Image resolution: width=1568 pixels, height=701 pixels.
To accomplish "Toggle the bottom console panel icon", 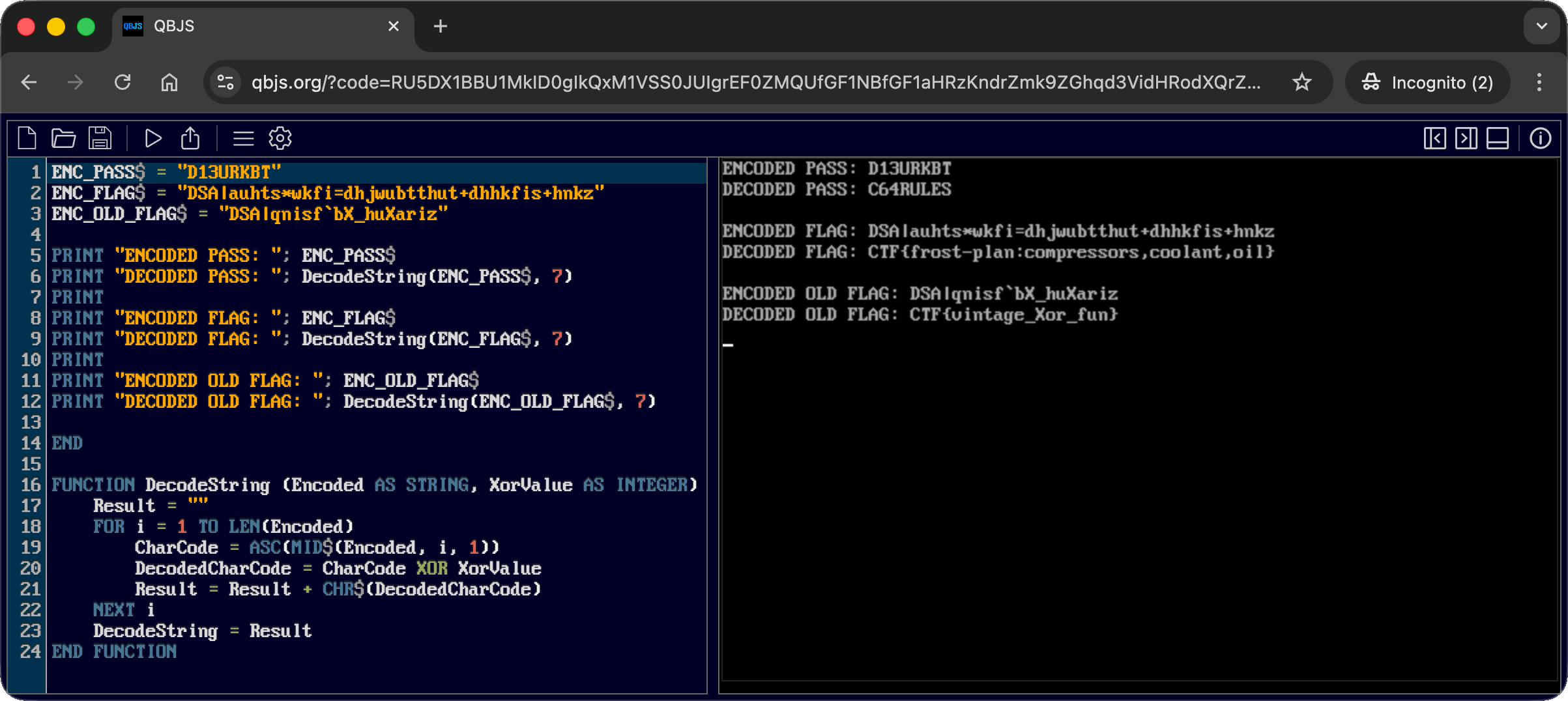I will tap(1497, 138).
